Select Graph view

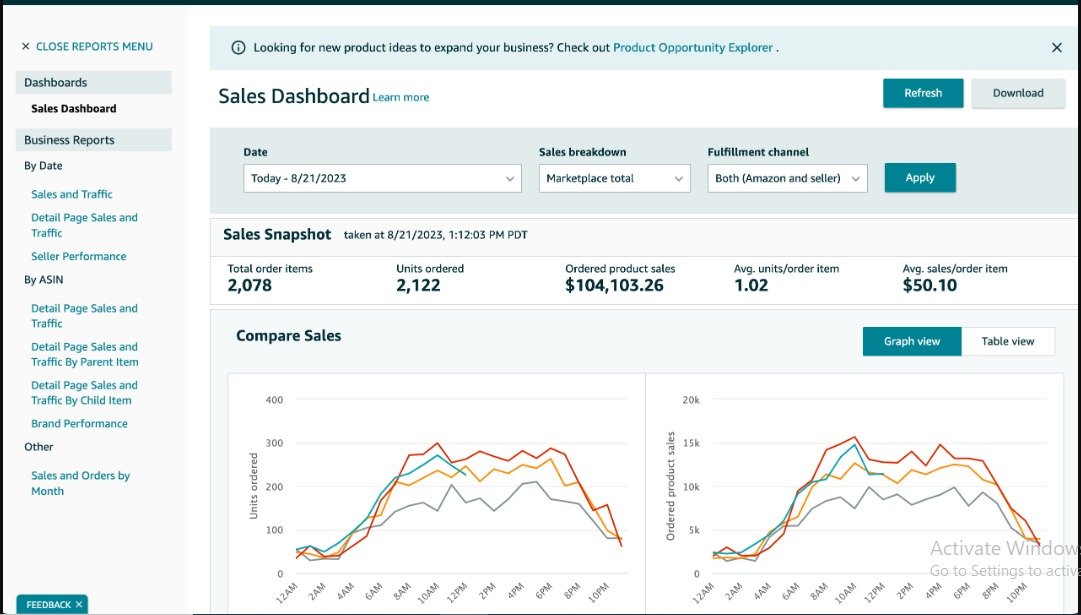point(912,341)
